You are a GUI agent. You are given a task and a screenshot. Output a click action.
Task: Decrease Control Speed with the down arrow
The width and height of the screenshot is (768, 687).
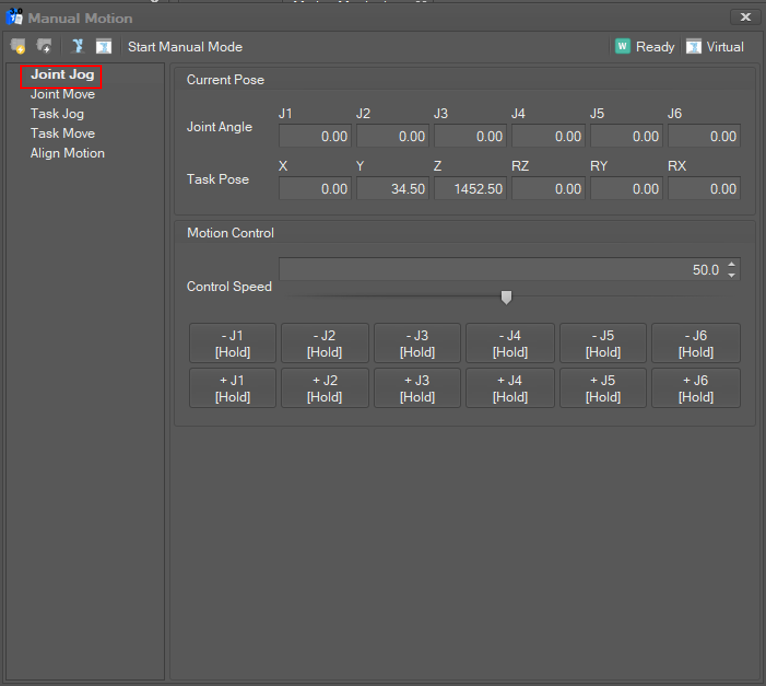pos(732,275)
